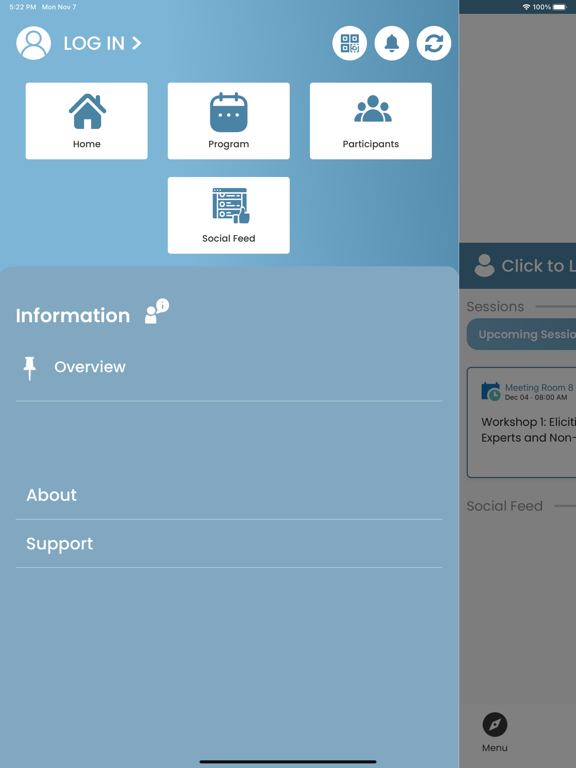
Task: Click the 5:22 PM clock
Action: [x=23, y=7]
